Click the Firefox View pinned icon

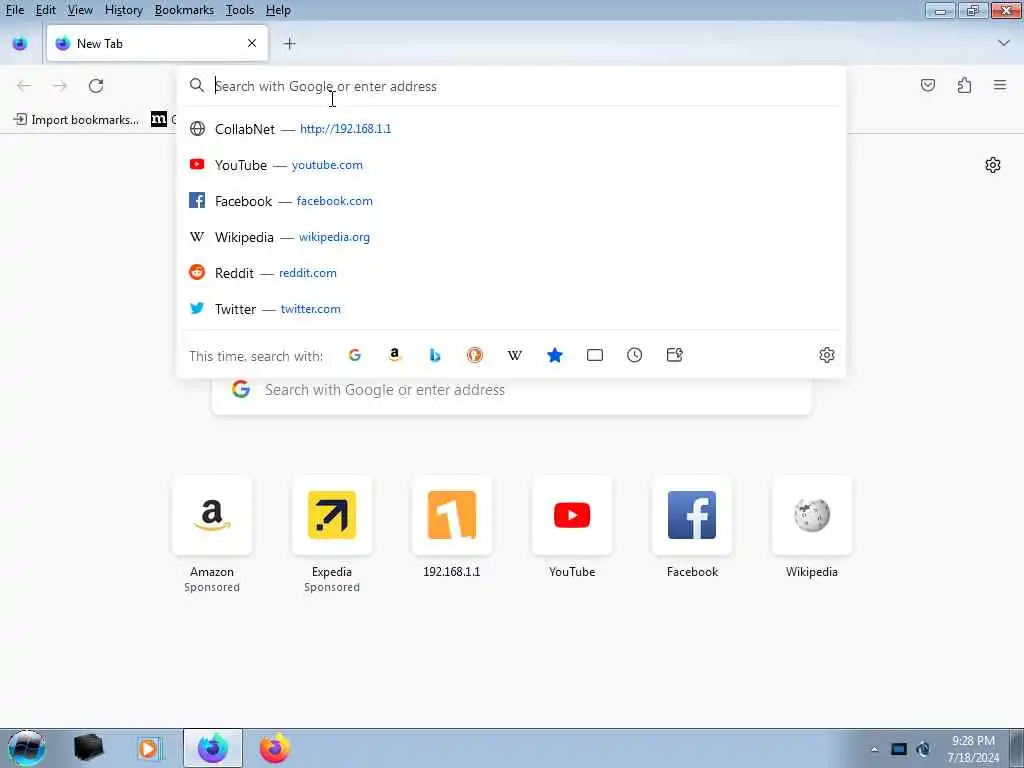tap(20, 44)
